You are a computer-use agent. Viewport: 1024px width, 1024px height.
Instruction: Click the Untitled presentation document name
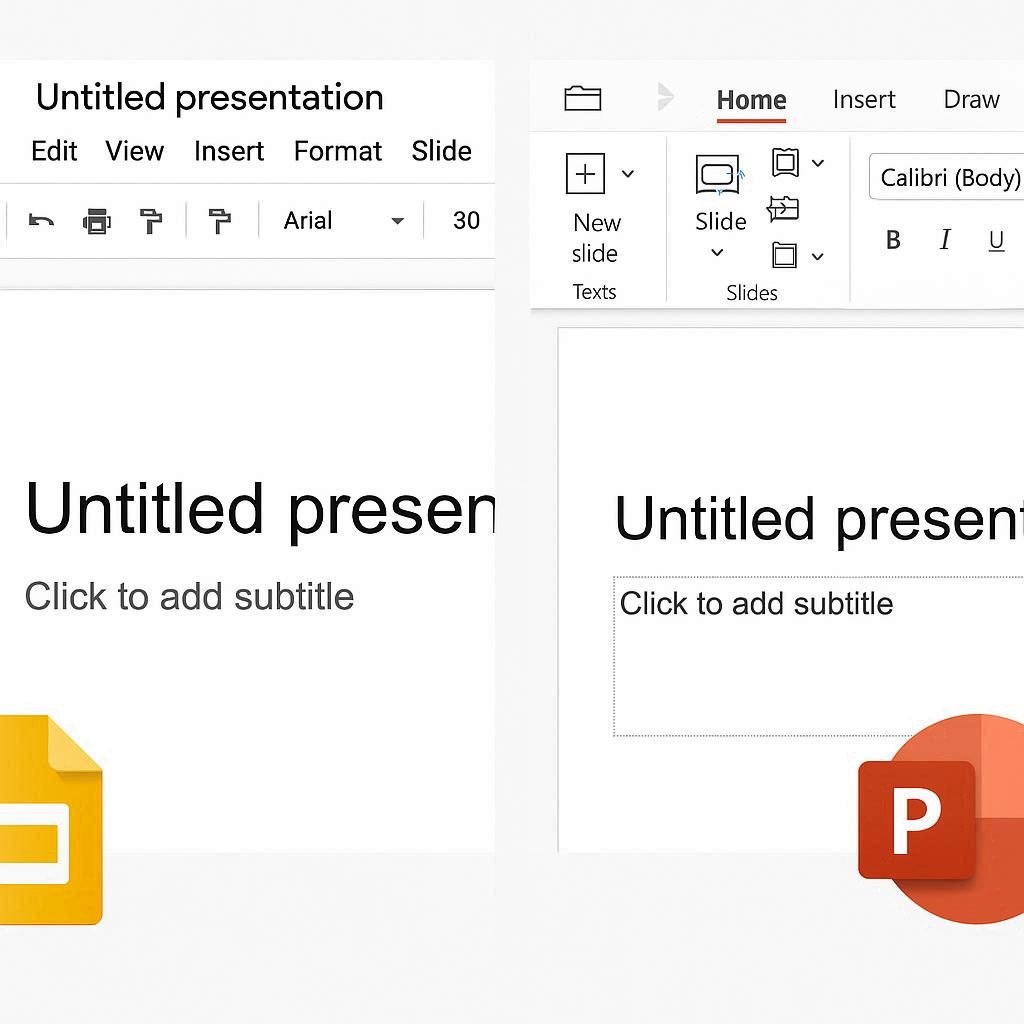click(210, 98)
